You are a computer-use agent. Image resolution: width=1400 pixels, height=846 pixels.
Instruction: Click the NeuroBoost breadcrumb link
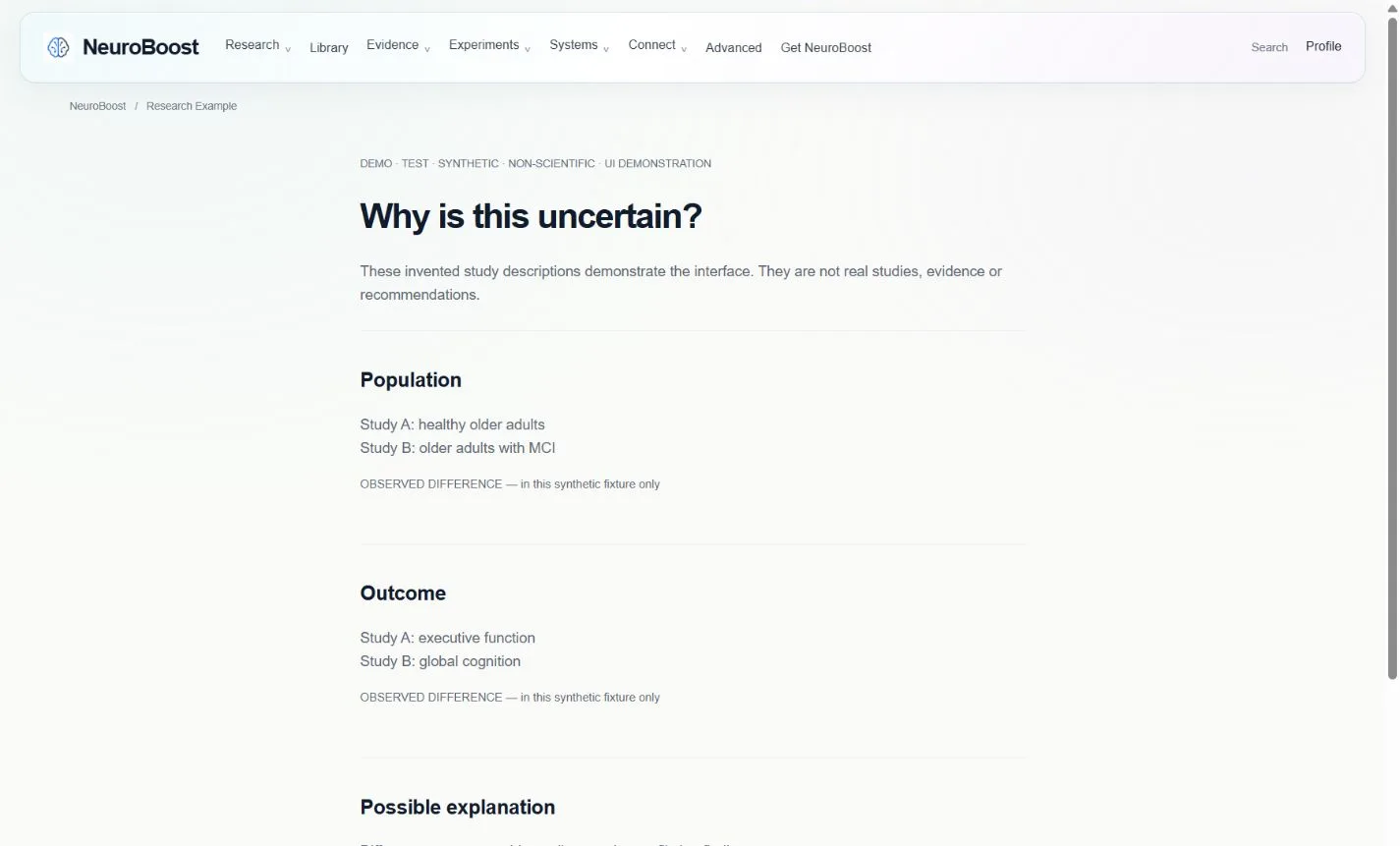point(97,106)
